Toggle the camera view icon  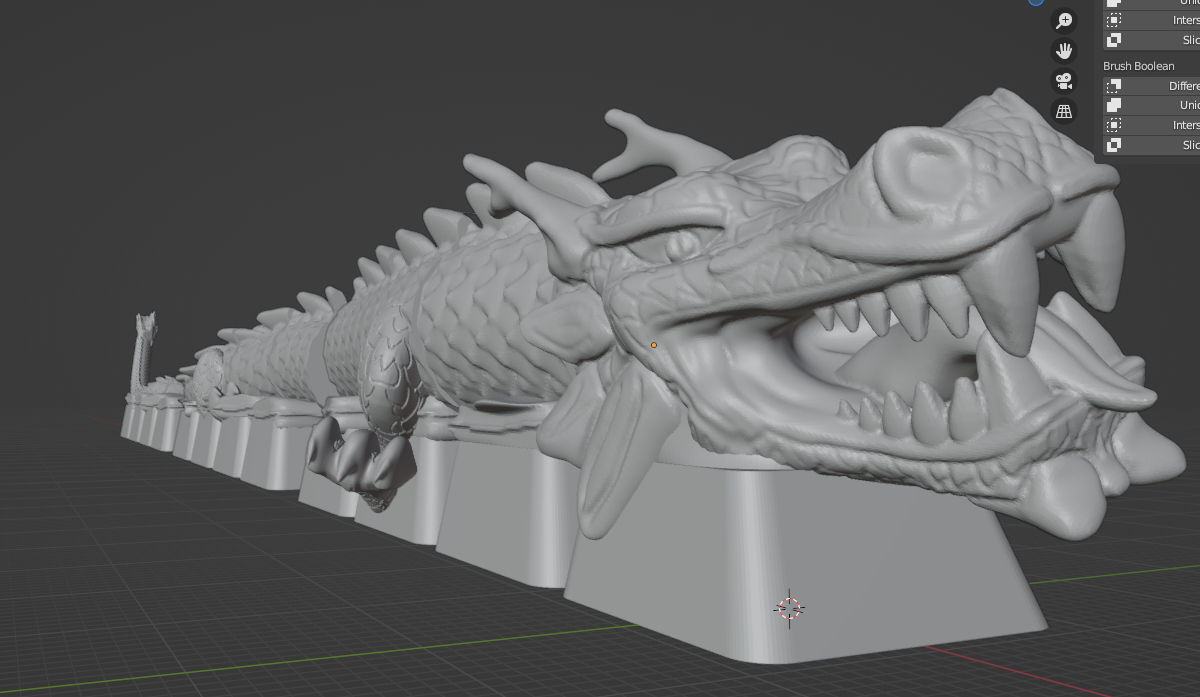point(1064,81)
